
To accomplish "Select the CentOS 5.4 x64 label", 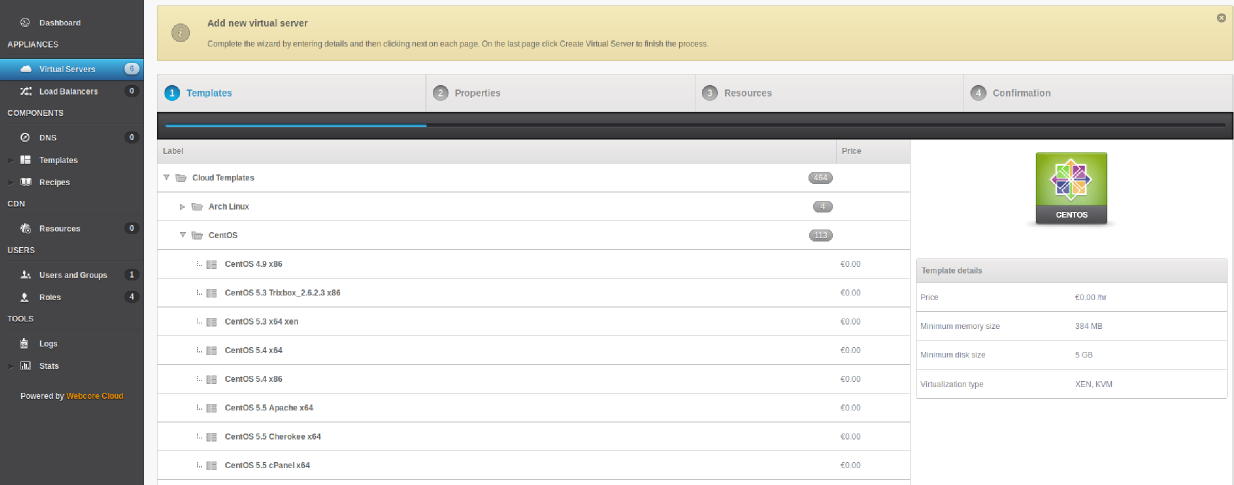I will 254,351.
